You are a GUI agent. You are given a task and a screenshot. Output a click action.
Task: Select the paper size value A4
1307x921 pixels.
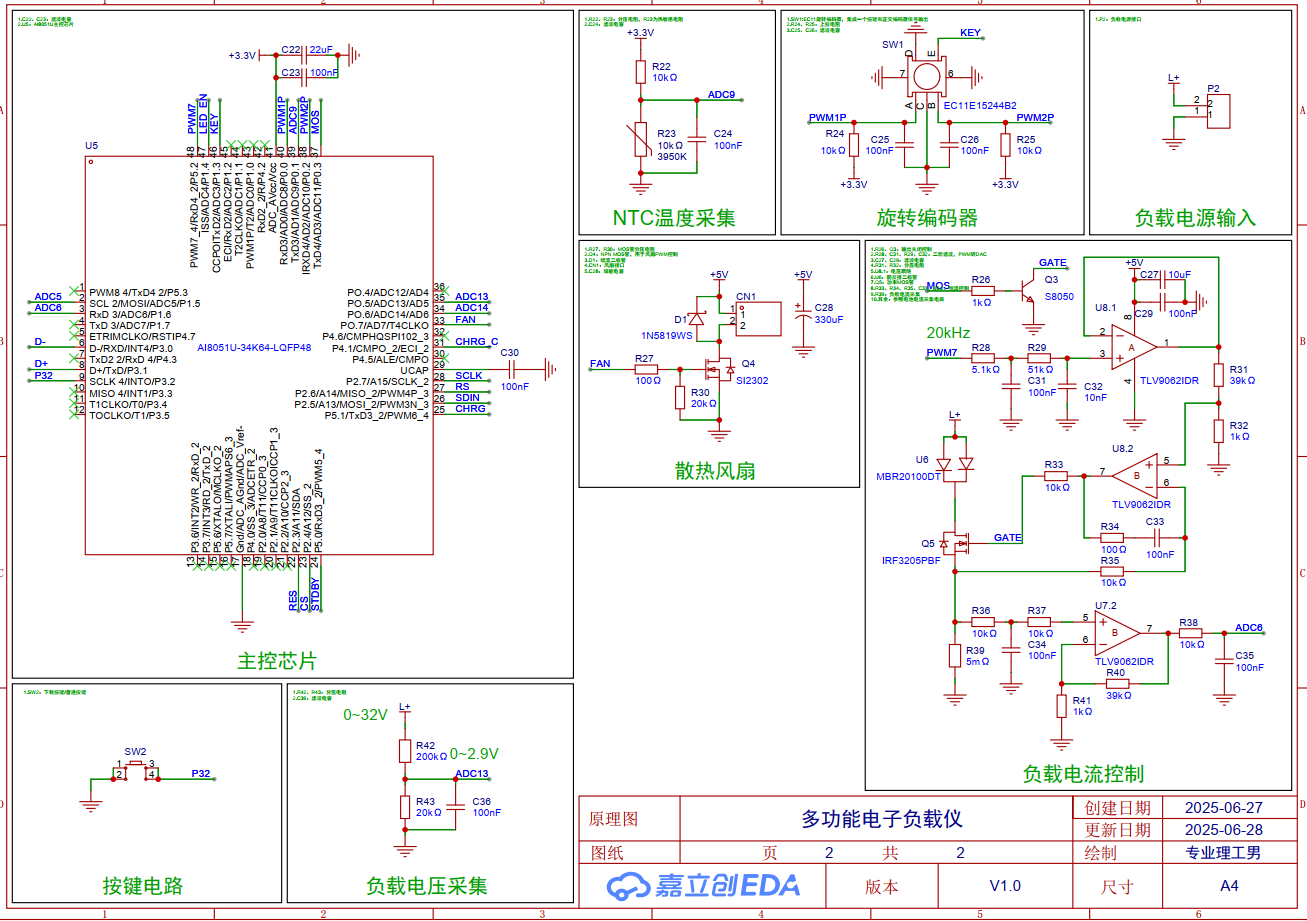point(1229,886)
